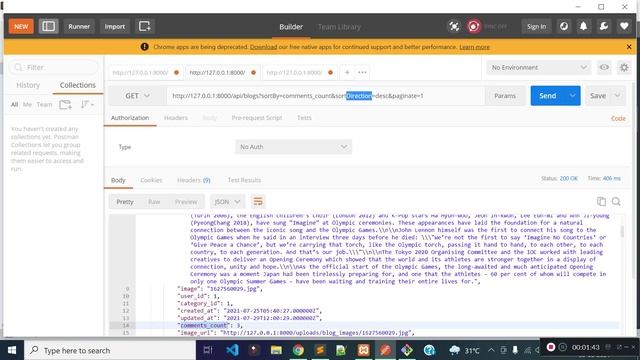Select the Builder tab

(x=291, y=27)
